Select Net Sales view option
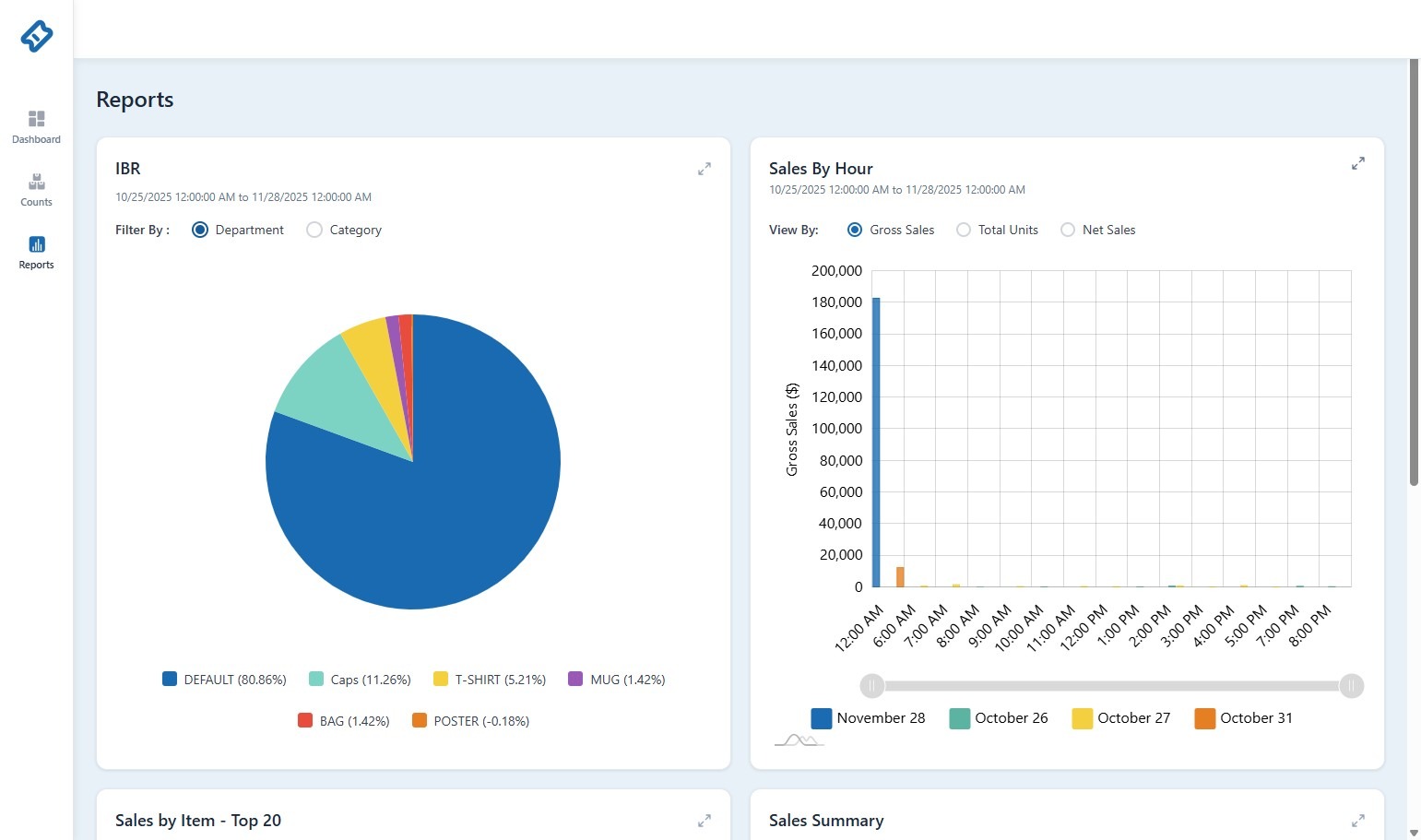The width and height of the screenshot is (1421, 840). (1068, 230)
